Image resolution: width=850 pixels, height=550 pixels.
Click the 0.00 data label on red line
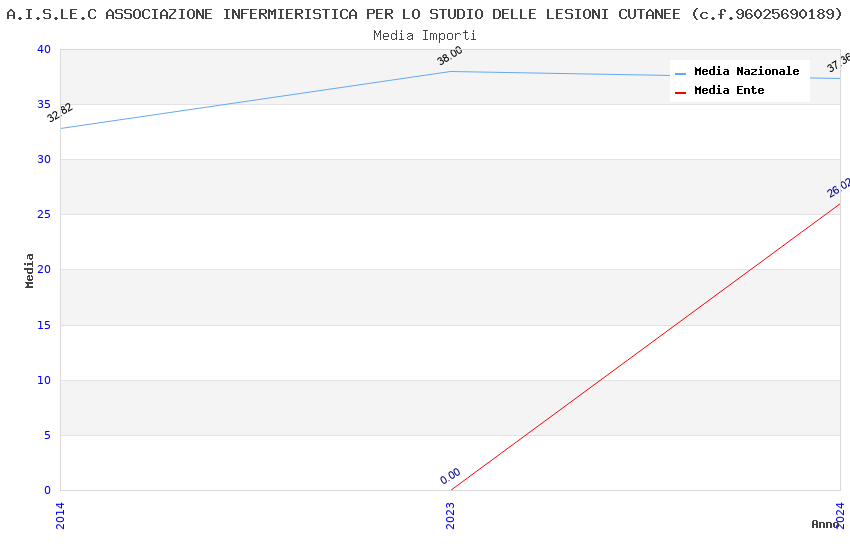(450, 476)
